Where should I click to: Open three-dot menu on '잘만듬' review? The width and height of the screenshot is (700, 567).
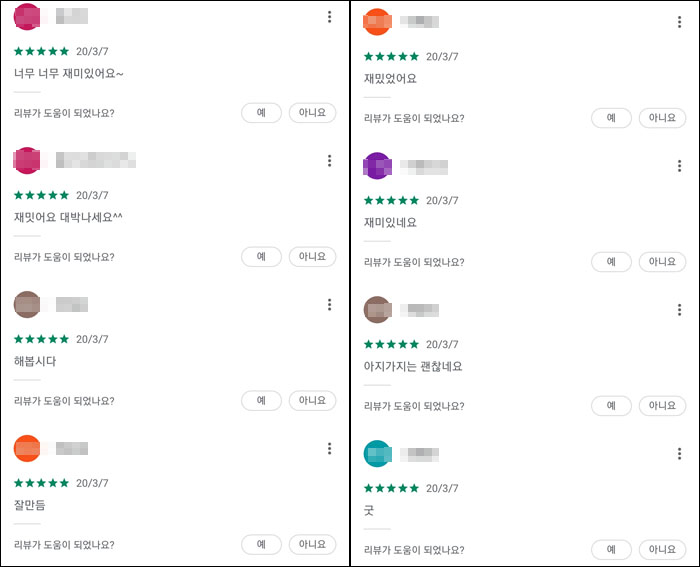[x=329, y=449]
